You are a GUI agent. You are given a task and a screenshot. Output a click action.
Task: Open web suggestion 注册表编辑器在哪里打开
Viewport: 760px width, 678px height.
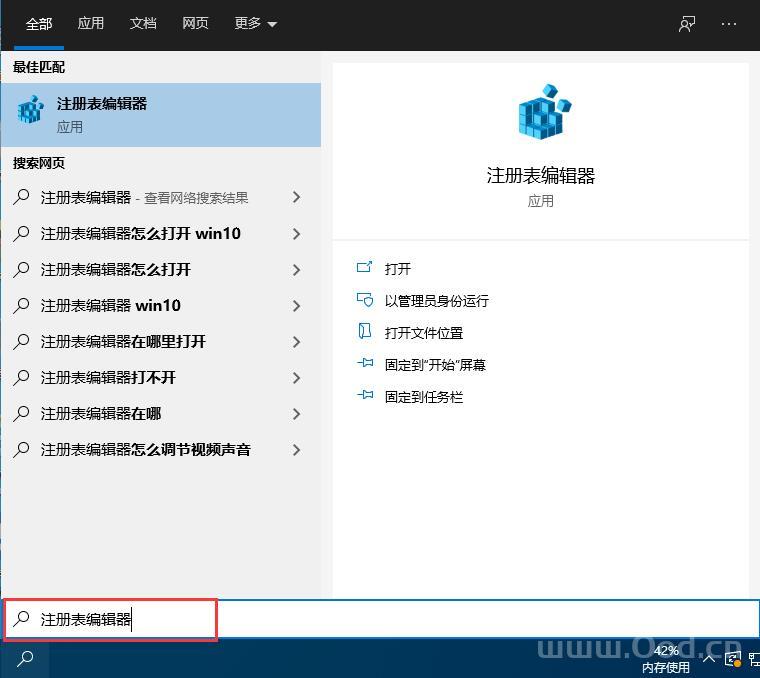coord(123,342)
